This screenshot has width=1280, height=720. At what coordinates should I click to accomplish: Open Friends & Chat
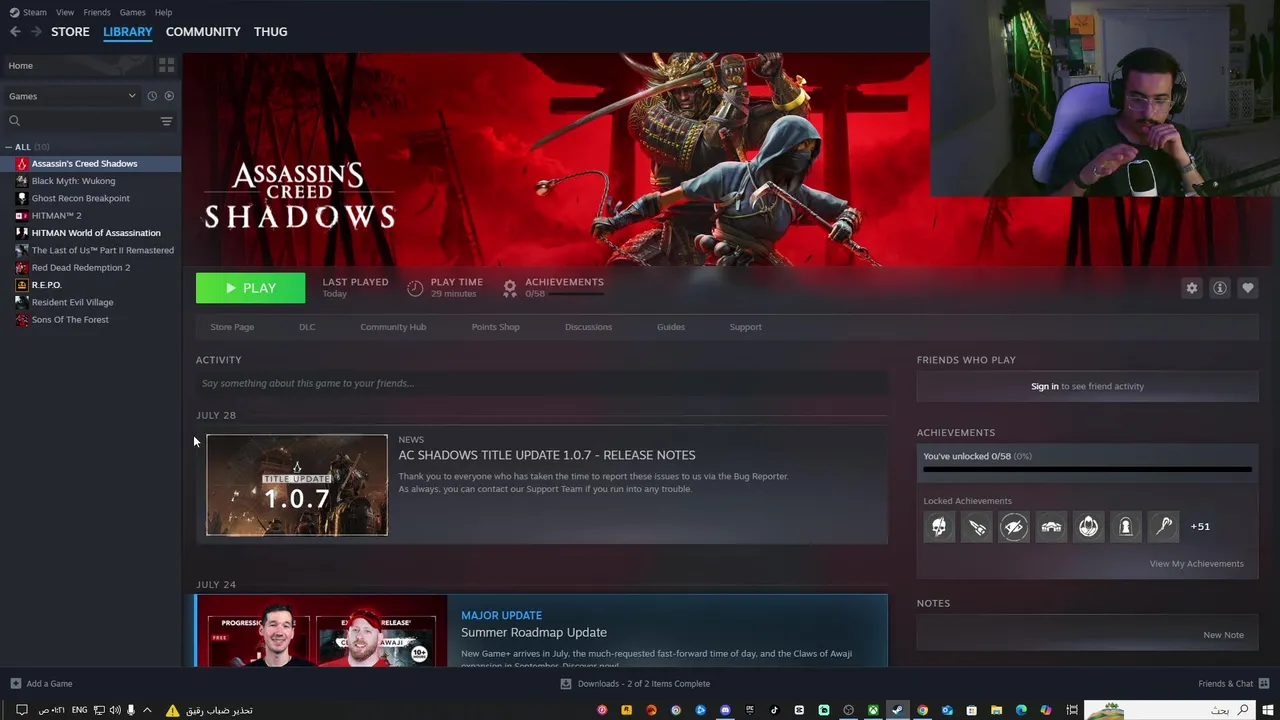pos(1232,684)
